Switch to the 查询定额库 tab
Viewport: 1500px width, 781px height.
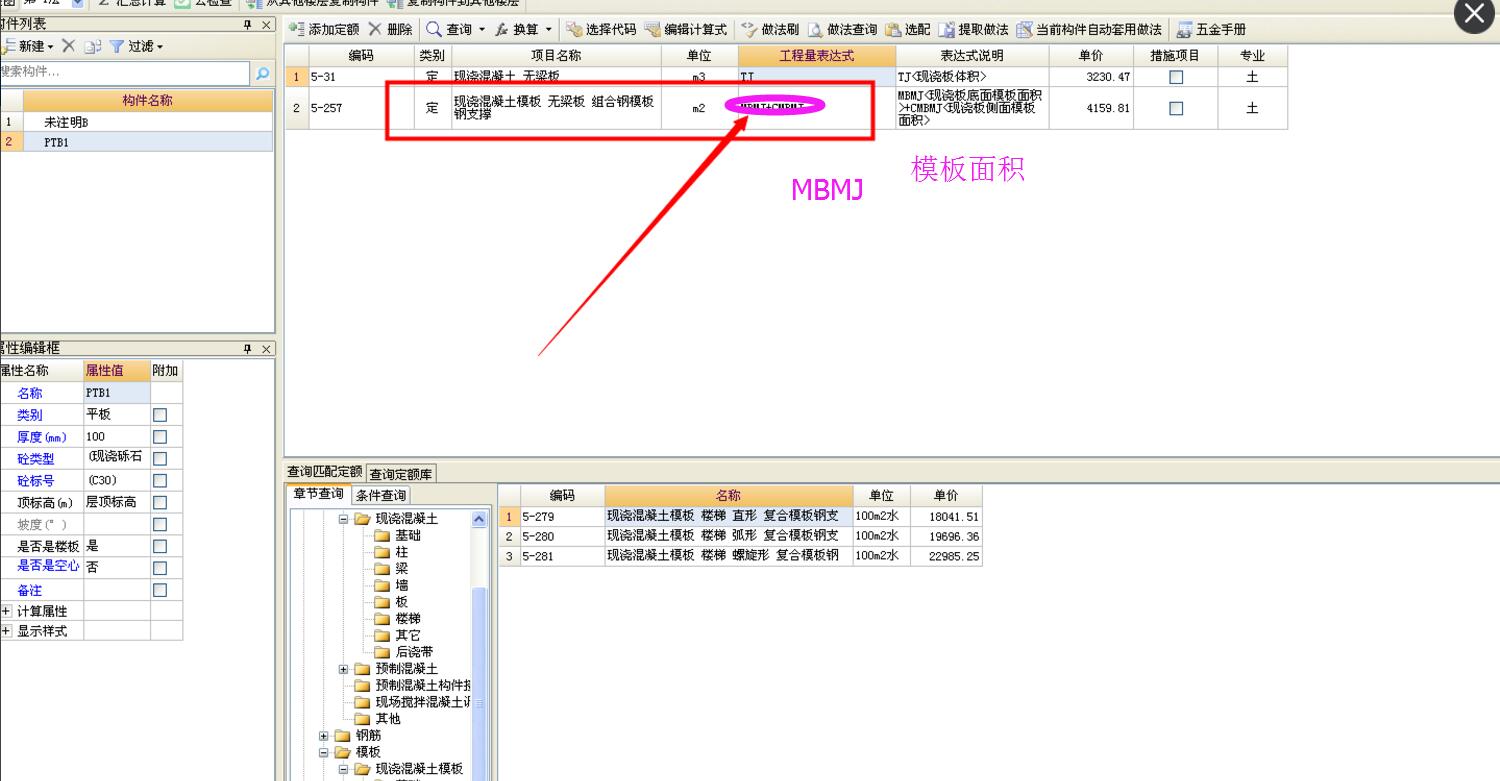click(x=401, y=474)
